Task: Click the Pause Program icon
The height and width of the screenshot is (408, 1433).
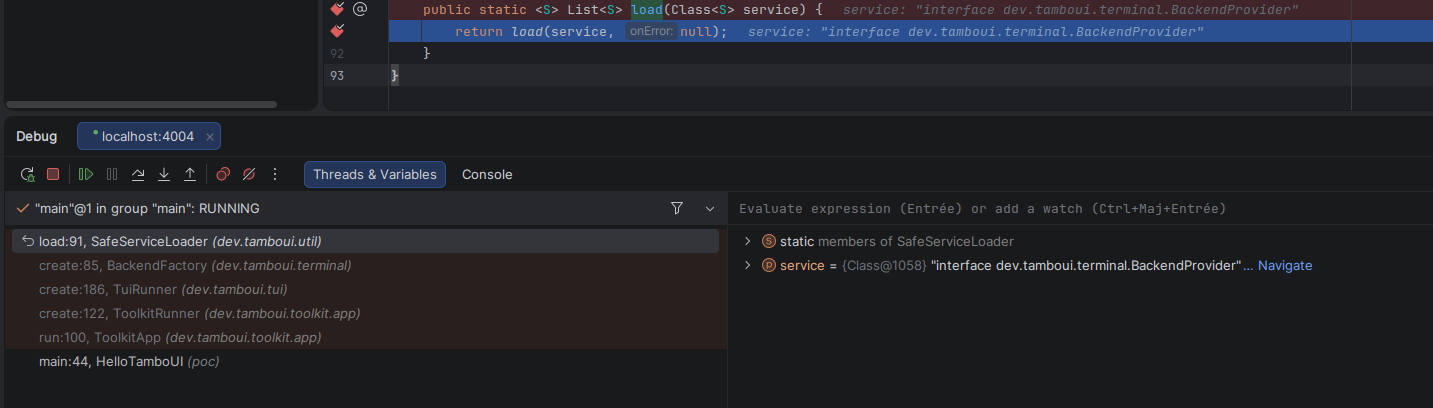Action: (x=112, y=174)
